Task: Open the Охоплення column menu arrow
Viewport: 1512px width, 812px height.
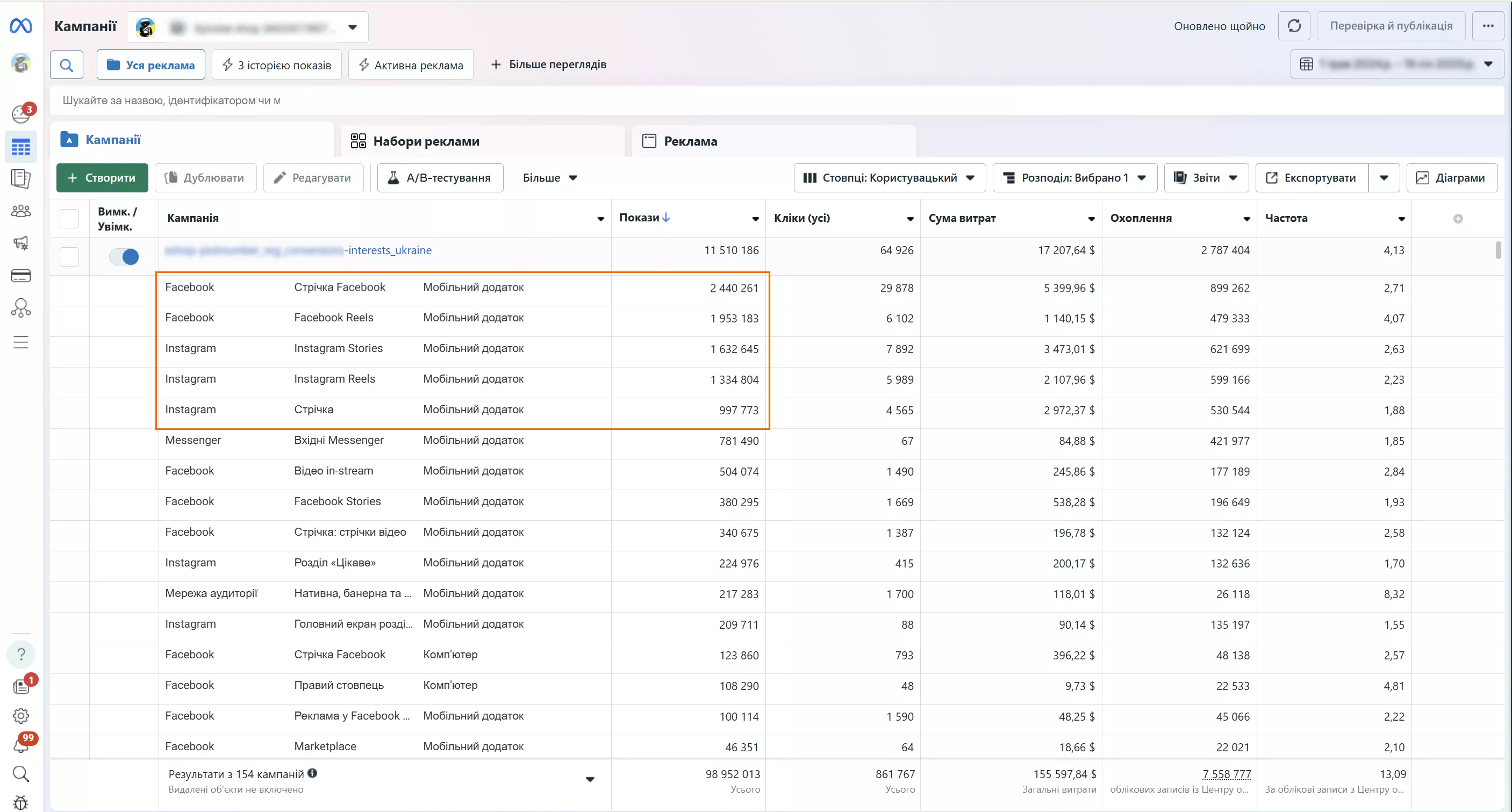Action: tap(1246, 219)
